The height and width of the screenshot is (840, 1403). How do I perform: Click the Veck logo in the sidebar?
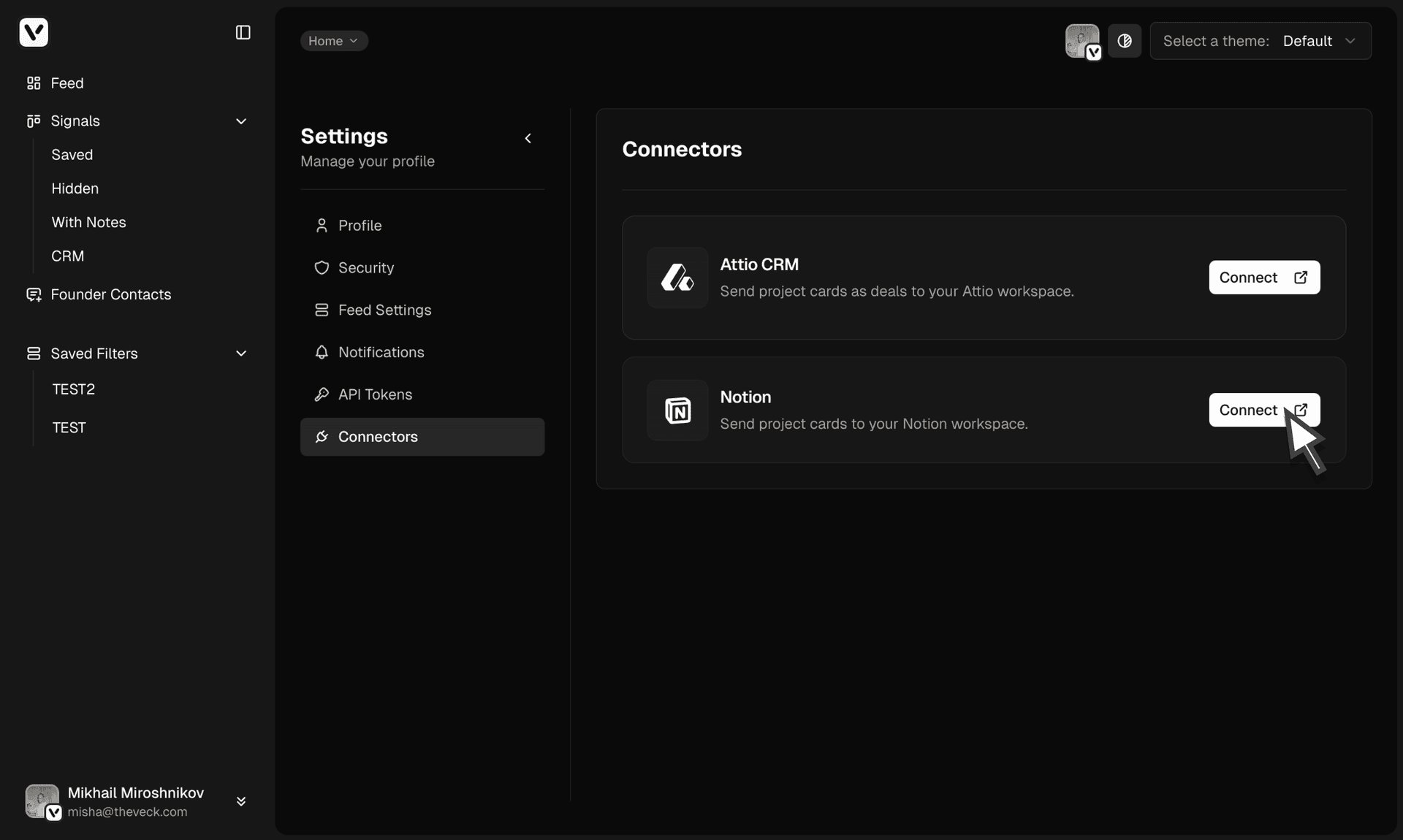34,32
